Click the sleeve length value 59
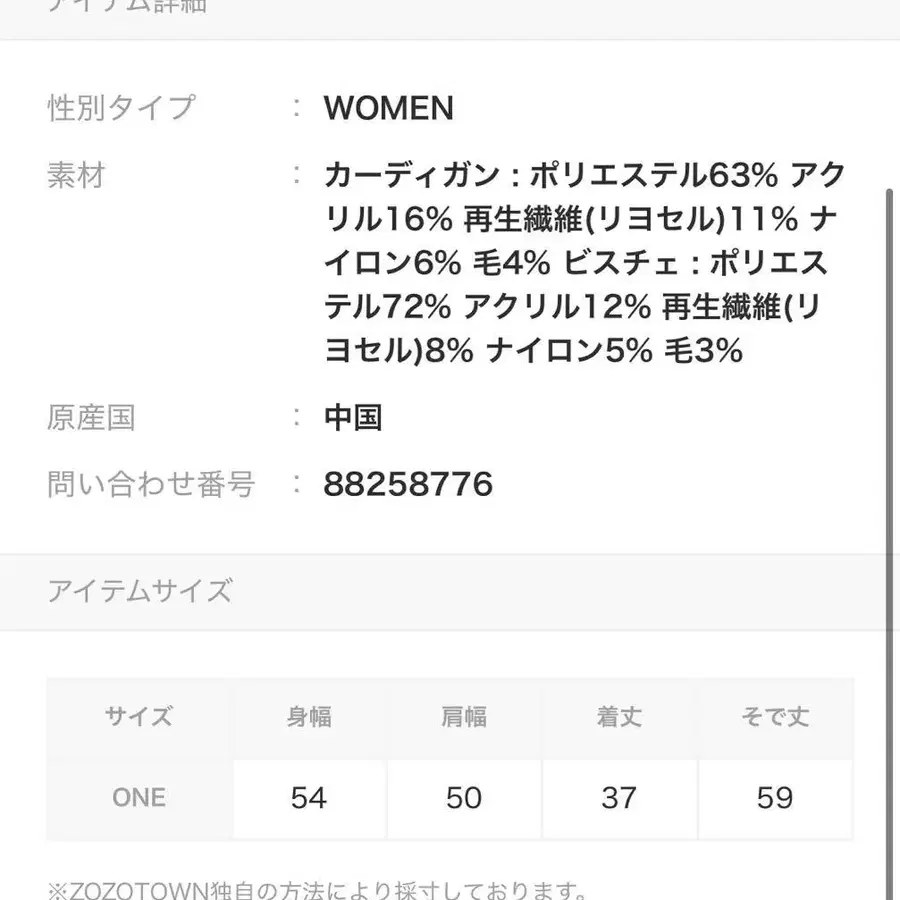Screen dimensions: 900x900 click(x=775, y=797)
